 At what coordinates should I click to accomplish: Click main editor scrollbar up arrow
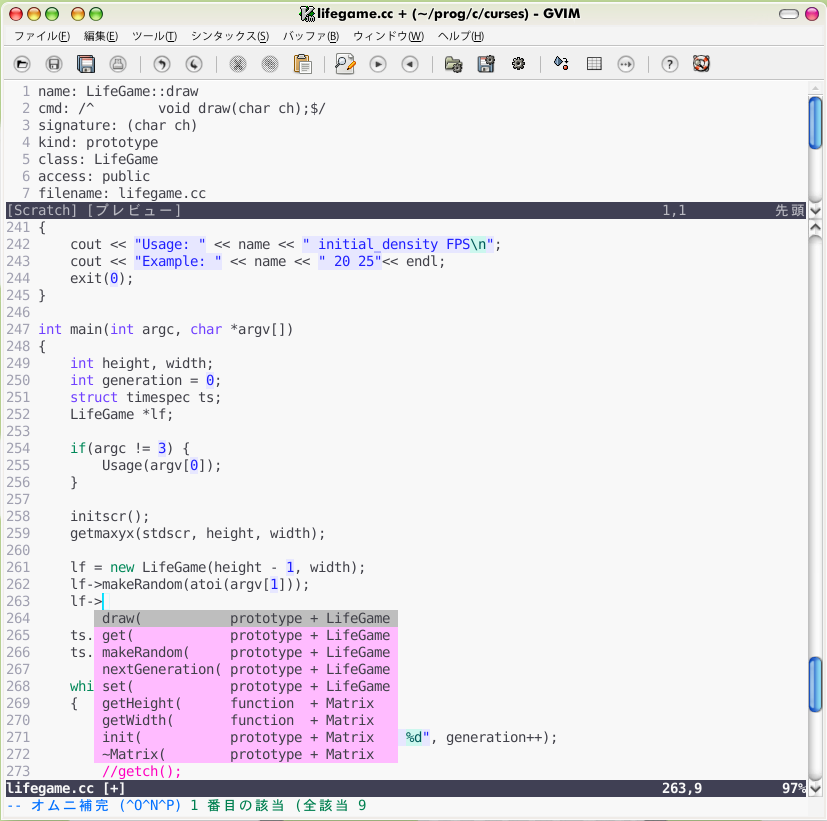[815, 228]
